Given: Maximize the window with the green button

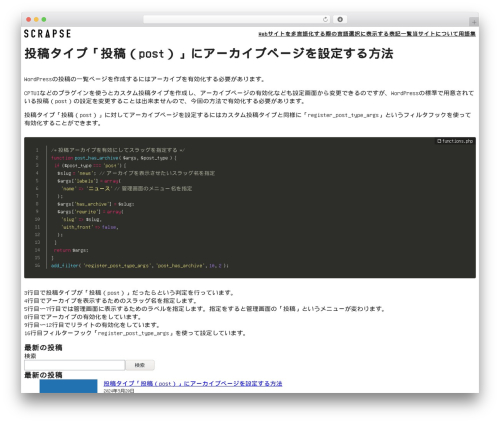Looking at the screenshot, I should click(x=44, y=19).
